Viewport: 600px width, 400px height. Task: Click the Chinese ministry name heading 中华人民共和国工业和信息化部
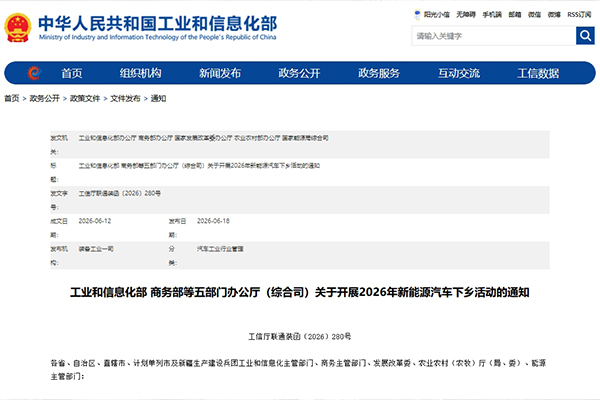point(158,23)
